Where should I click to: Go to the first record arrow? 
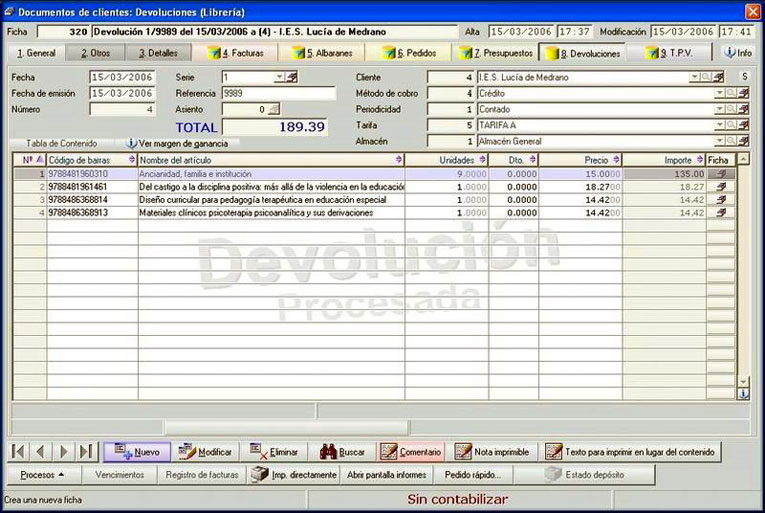click(x=18, y=451)
